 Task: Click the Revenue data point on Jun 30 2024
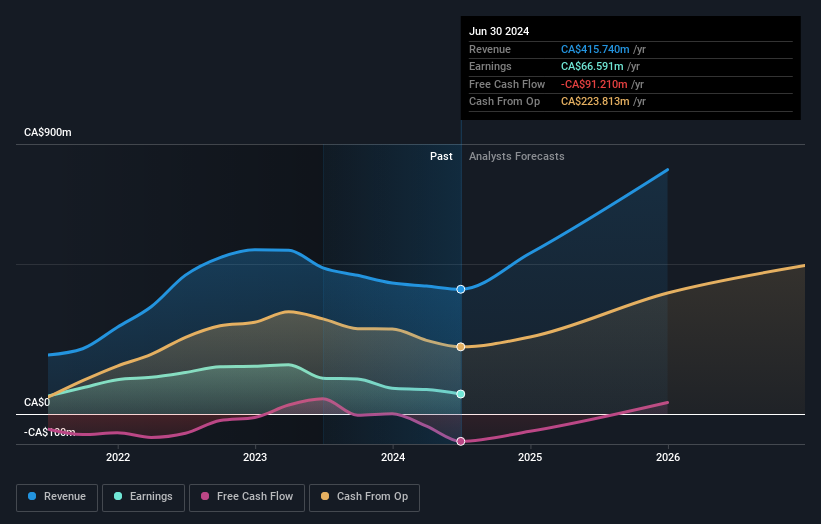click(461, 289)
